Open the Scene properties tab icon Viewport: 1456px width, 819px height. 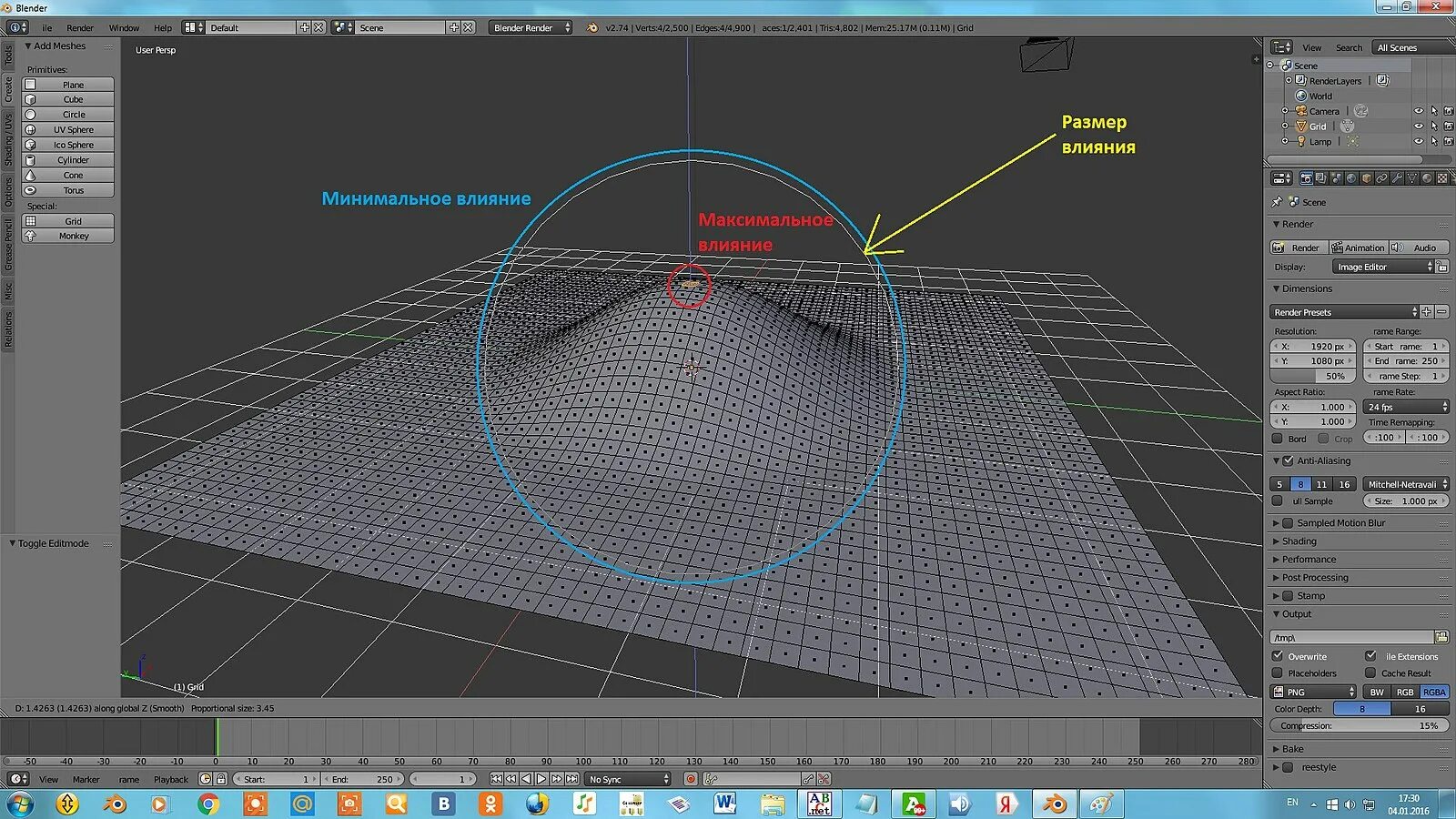point(1336,178)
